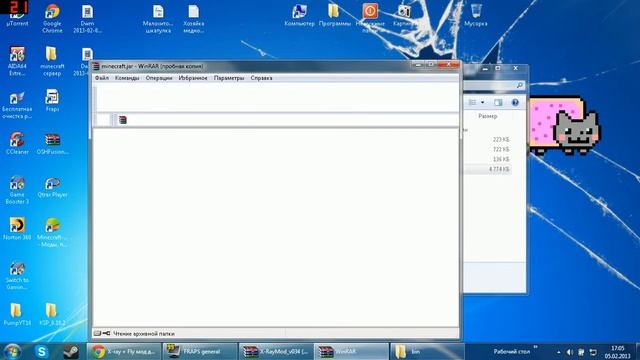The image size is (640, 360).
Task: Switch to Chrome 'X-ray + Fly мод' taskbar button
Action: [x=124, y=351]
